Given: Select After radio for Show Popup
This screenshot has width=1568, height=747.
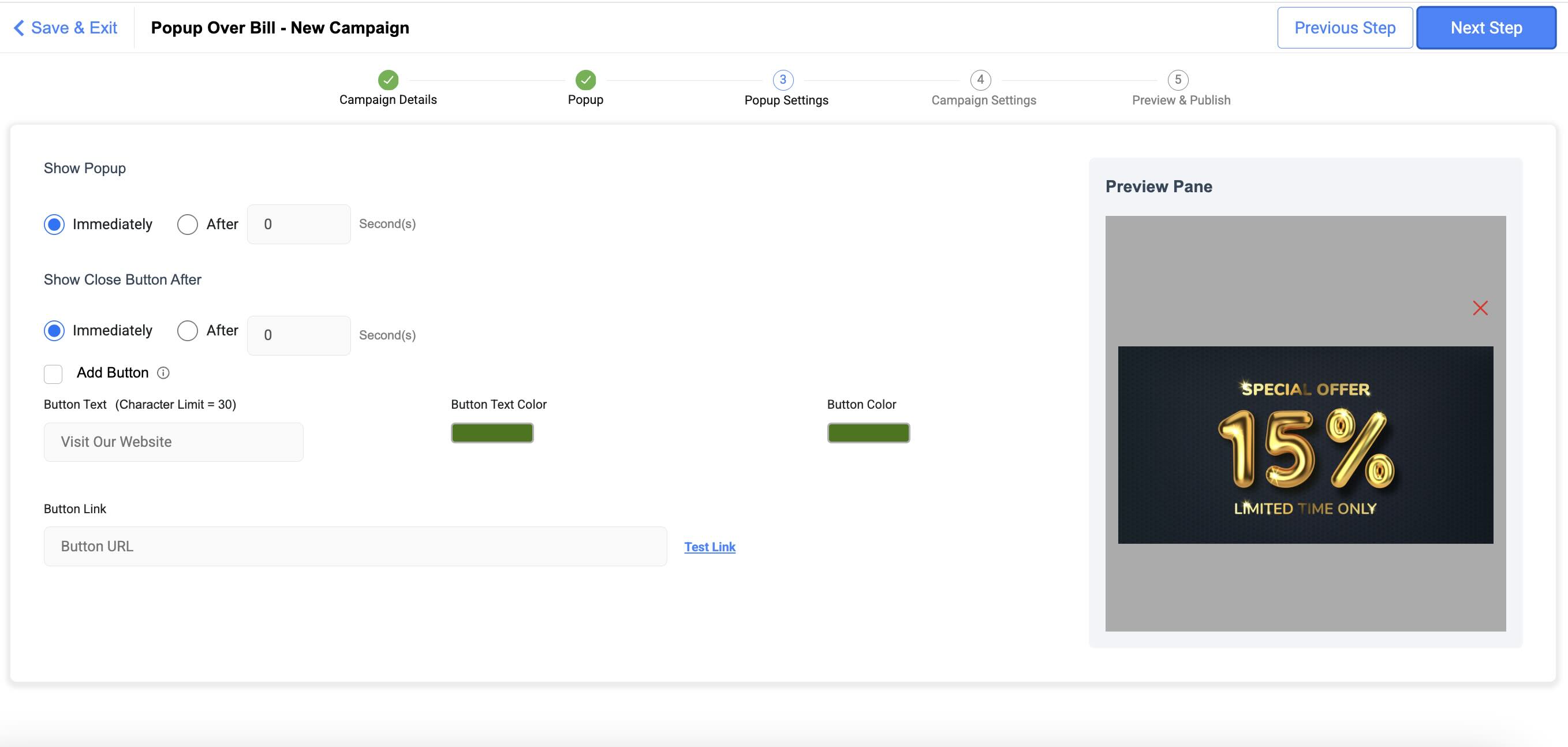Looking at the screenshot, I should 188,224.
